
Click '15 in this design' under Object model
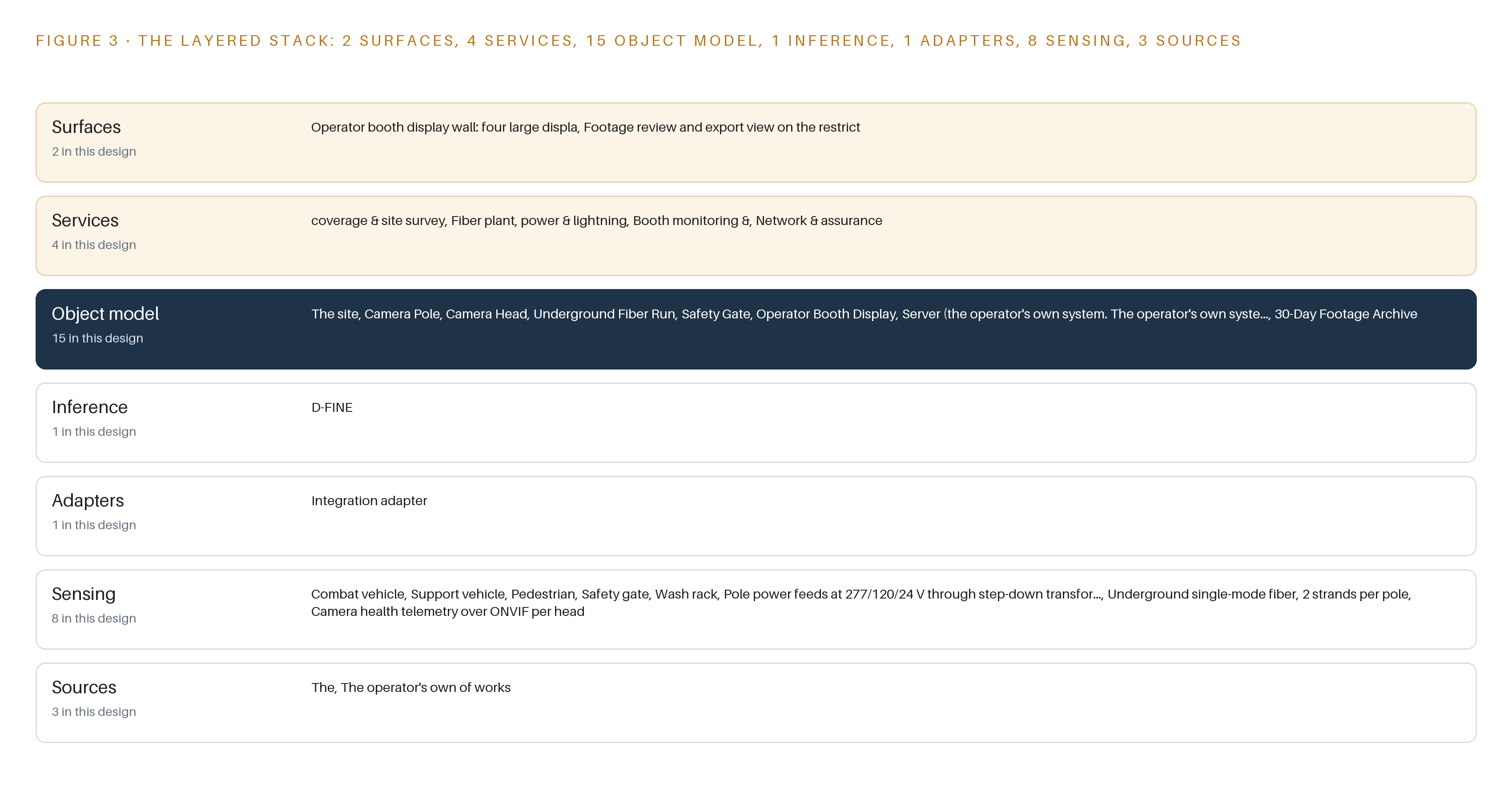(x=97, y=338)
